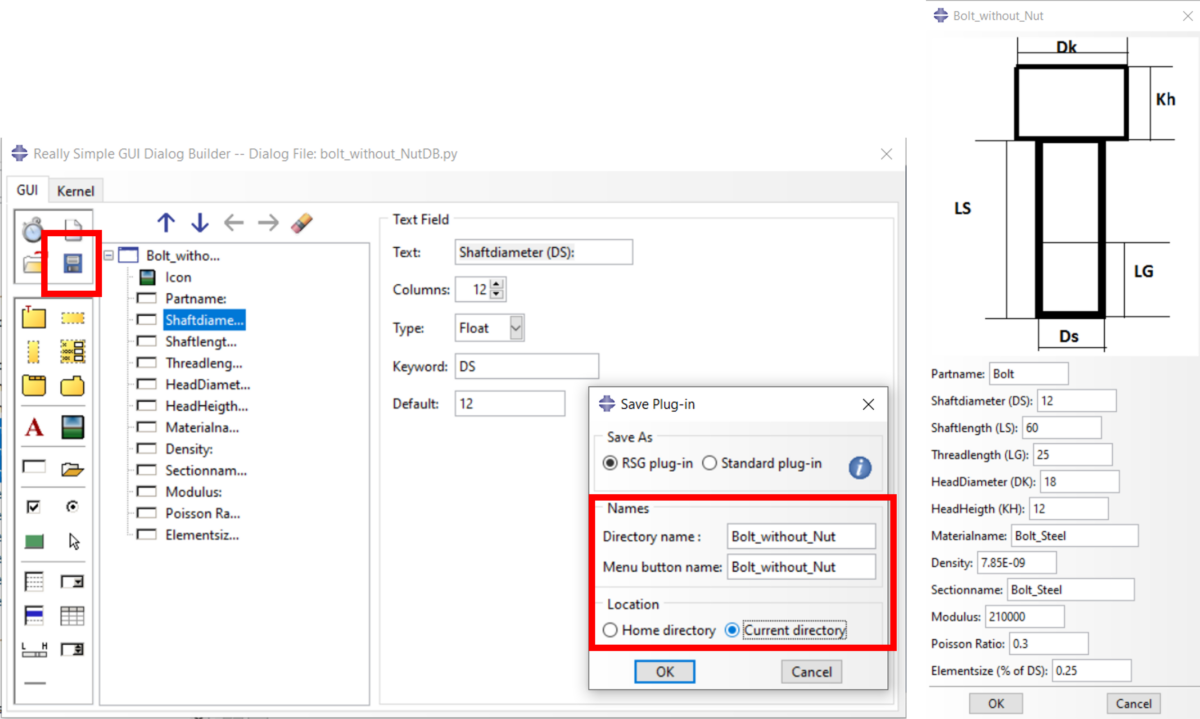Click the Columns spinner up arrow

[496, 285]
